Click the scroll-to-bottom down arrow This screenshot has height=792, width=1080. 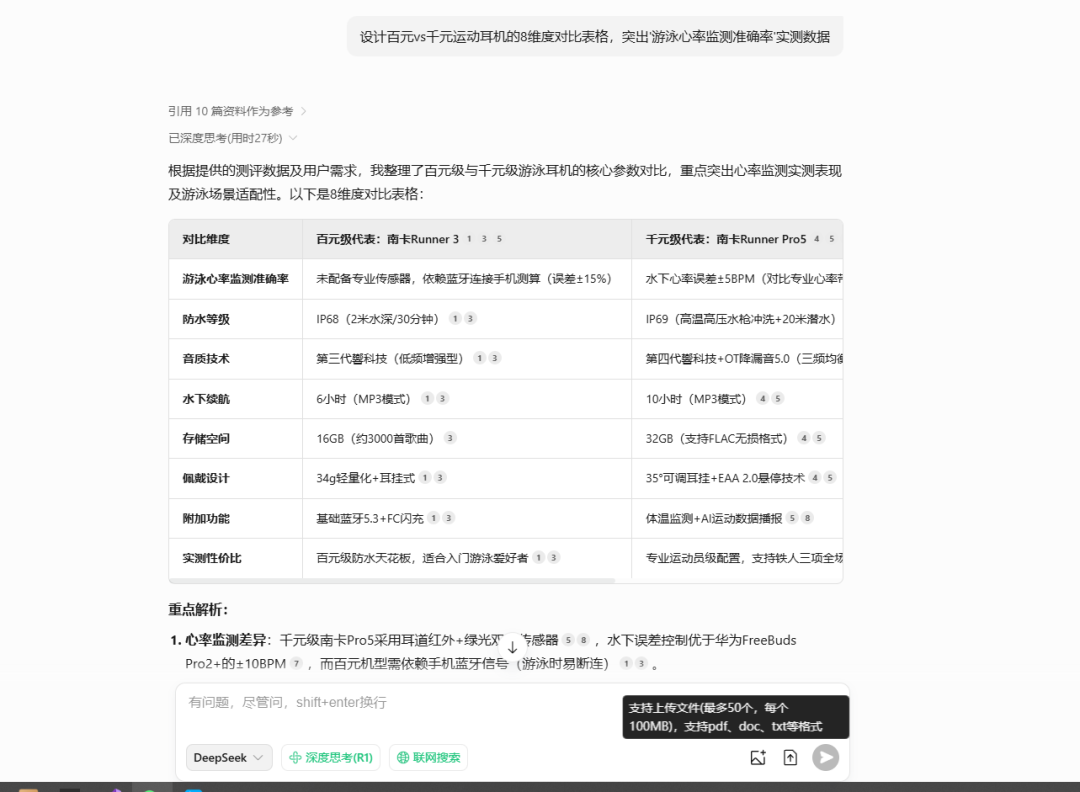click(512, 647)
